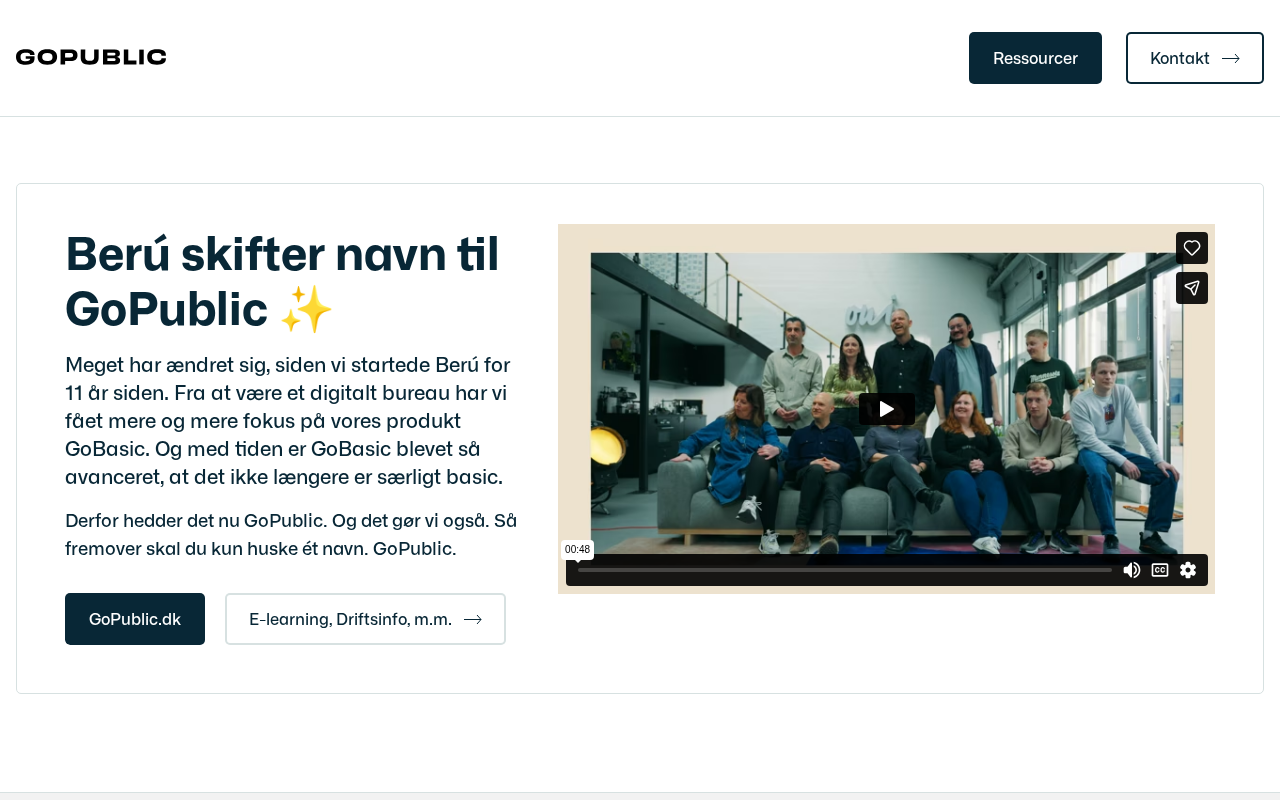Click the heading 'Berú skifter navn til GoPublic'
This screenshot has width=1280, height=800.
pos(282,281)
